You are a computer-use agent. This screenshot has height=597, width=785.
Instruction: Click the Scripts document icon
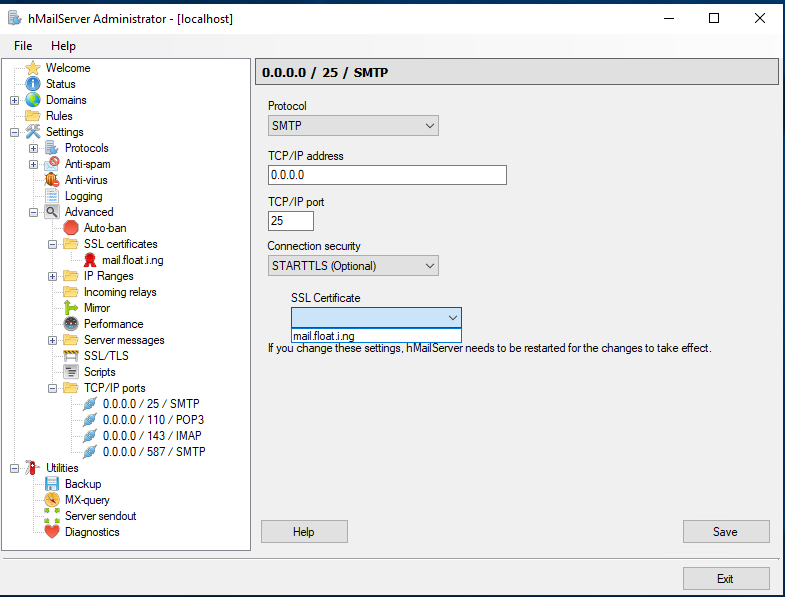(71, 372)
